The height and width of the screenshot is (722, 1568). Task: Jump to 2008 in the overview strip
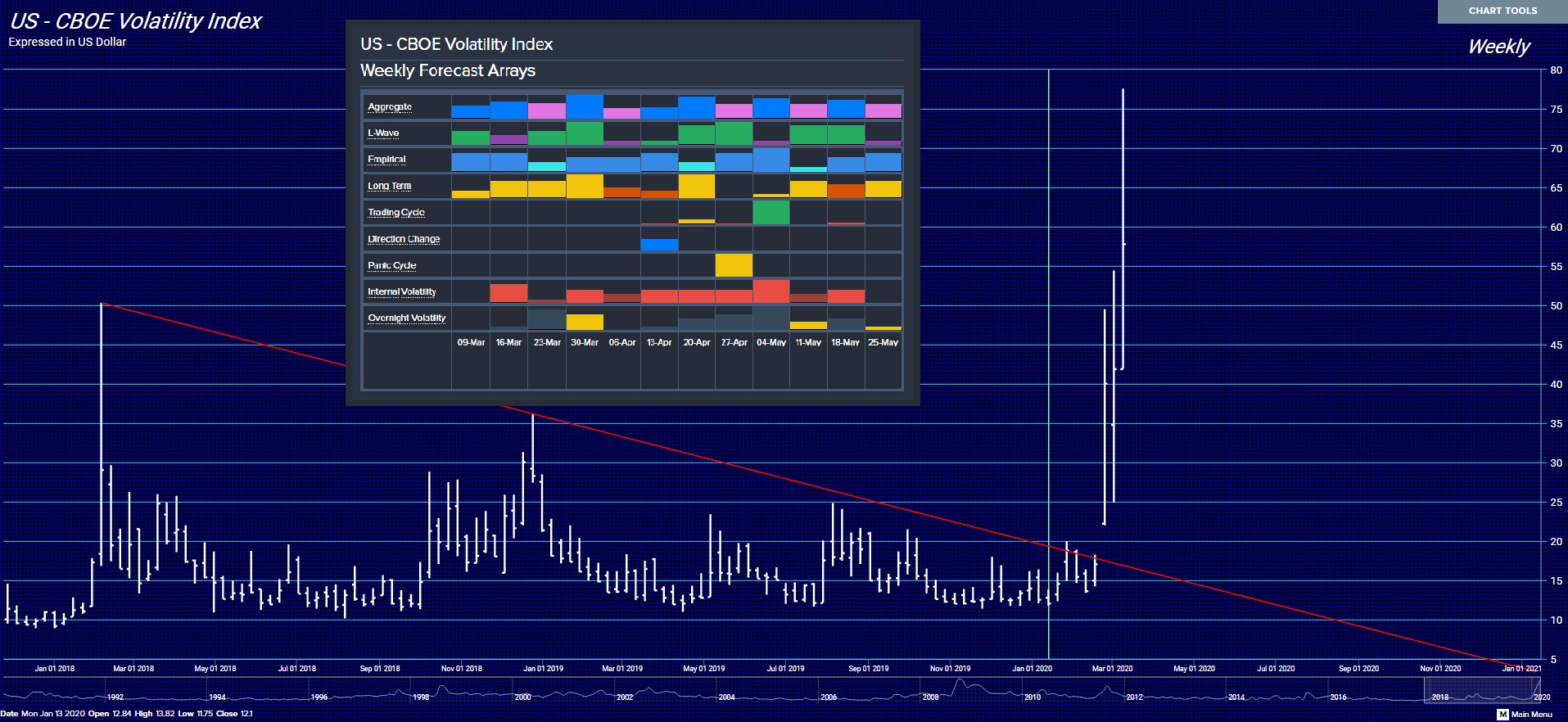930,697
